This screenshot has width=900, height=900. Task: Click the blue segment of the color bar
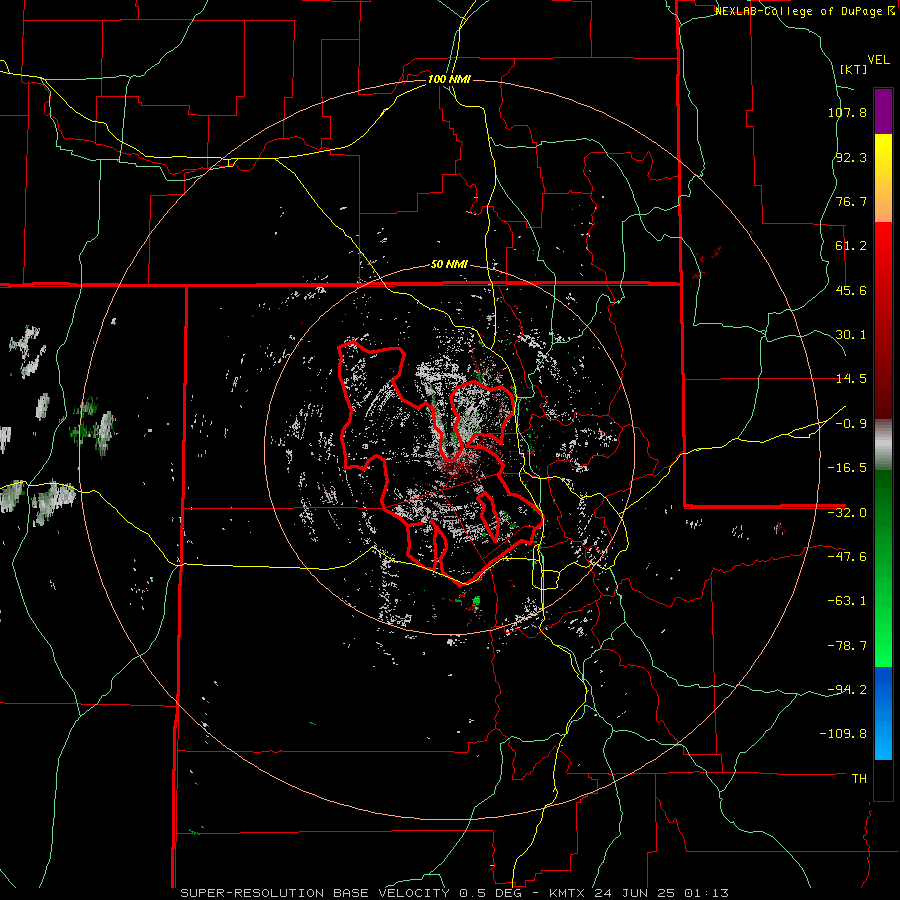click(x=883, y=713)
